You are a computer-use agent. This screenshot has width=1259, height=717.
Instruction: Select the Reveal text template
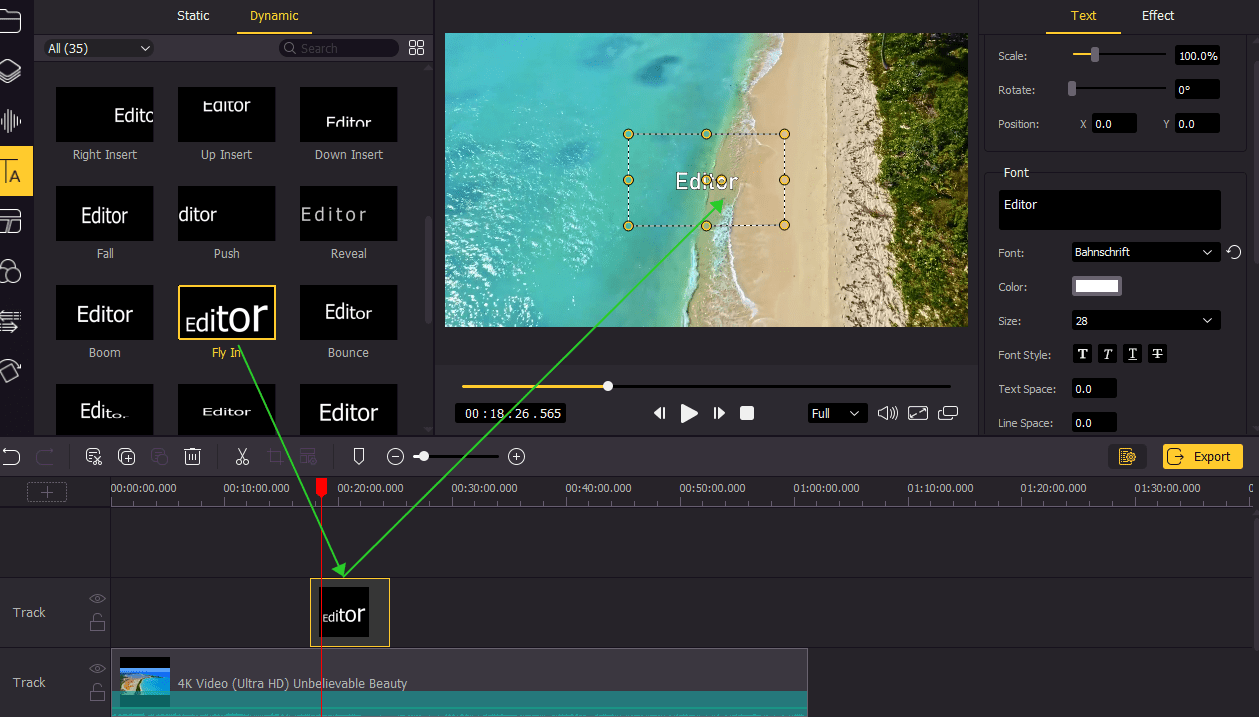[x=348, y=213]
